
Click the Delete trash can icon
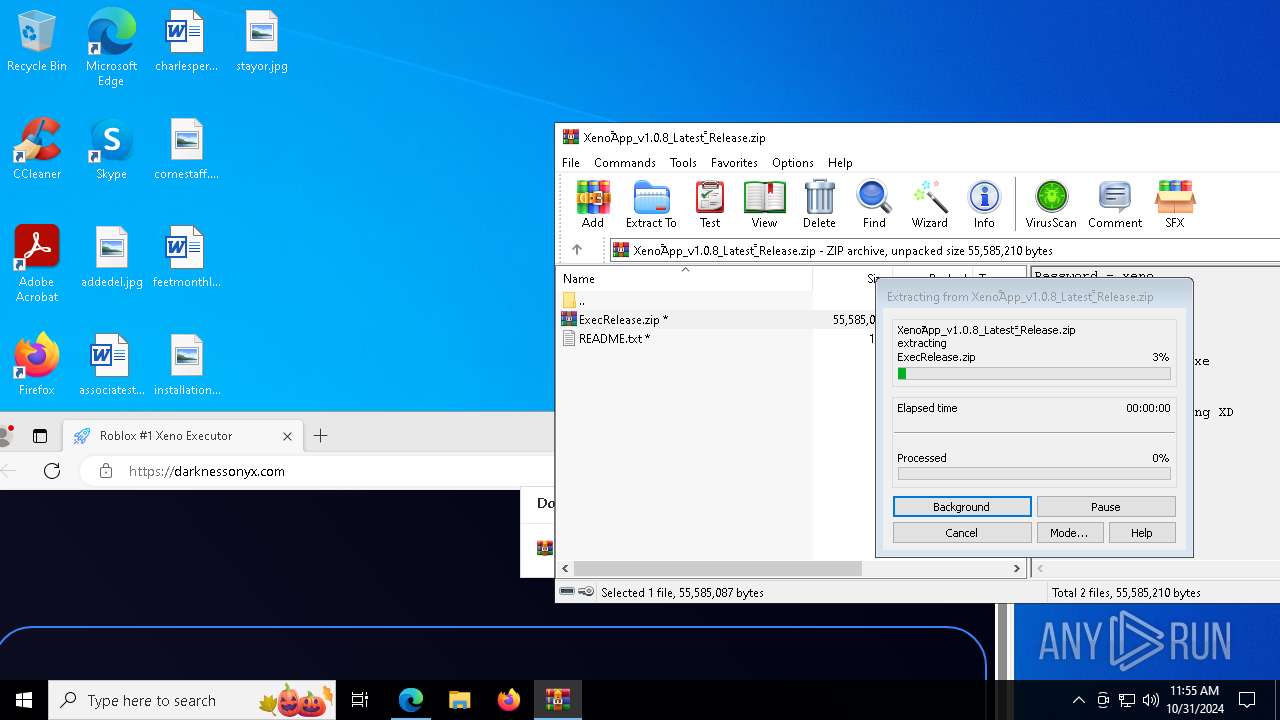[819, 204]
